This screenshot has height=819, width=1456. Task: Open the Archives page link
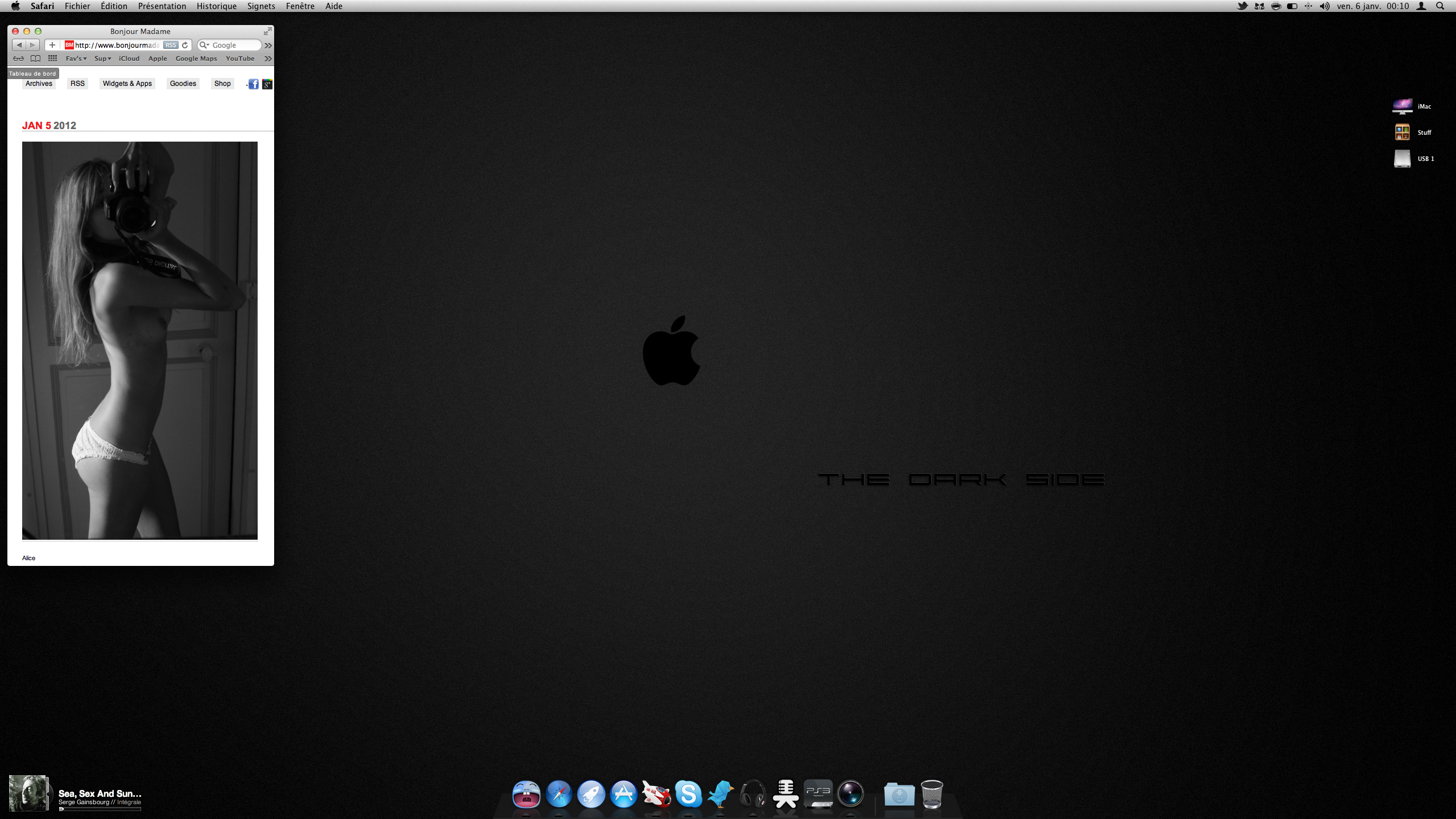tap(39, 84)
